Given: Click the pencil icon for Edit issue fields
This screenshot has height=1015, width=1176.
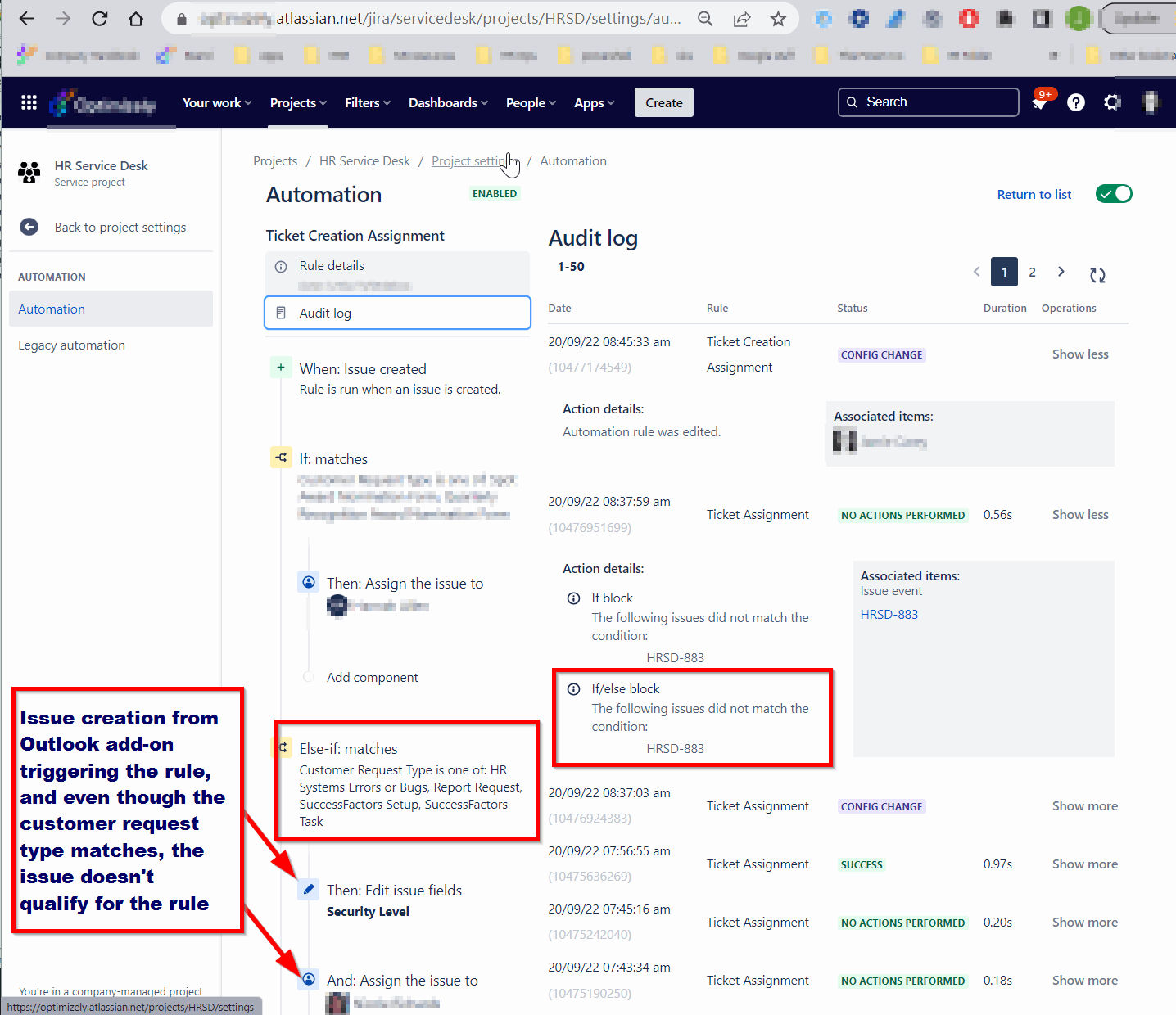Looking at the screenshot, I should point(309,889).
